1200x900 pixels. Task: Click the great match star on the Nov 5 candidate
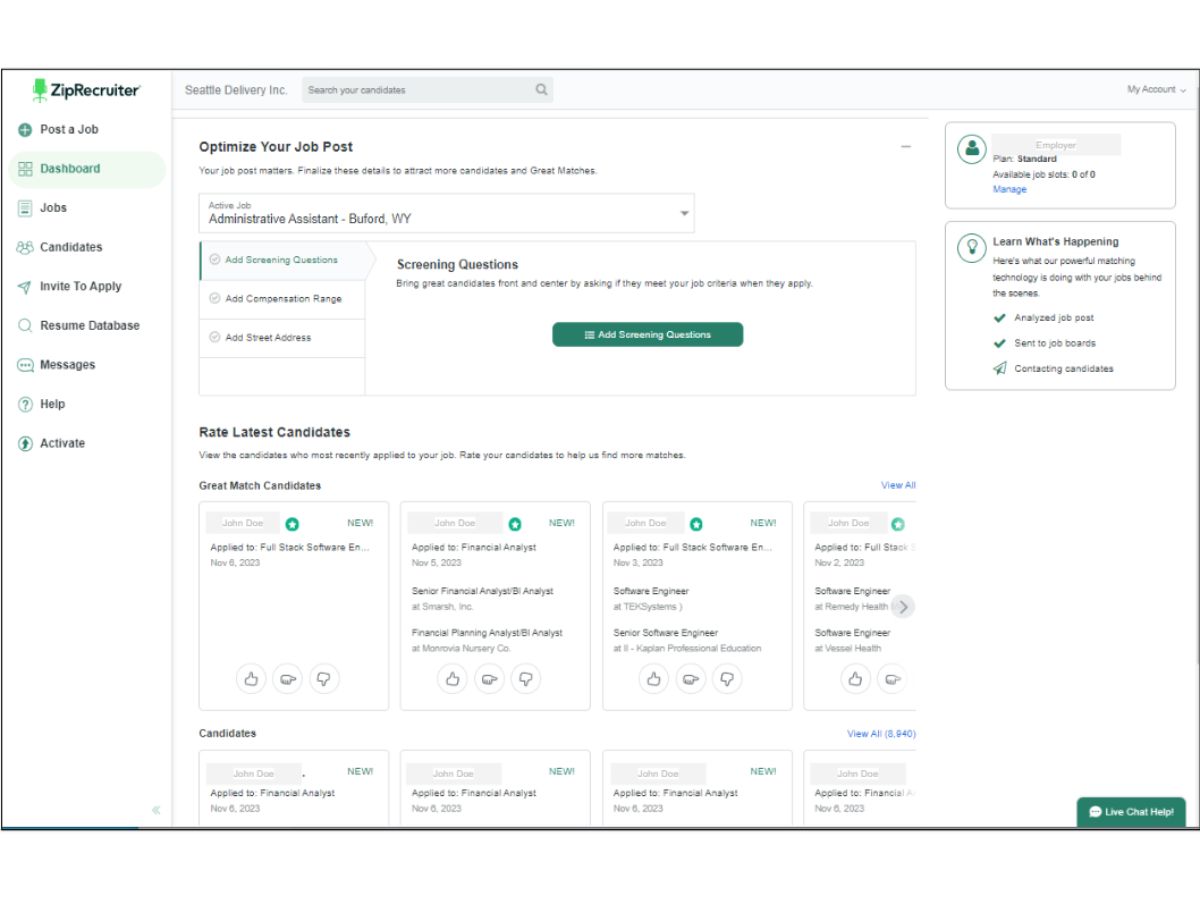coord(515,524)
